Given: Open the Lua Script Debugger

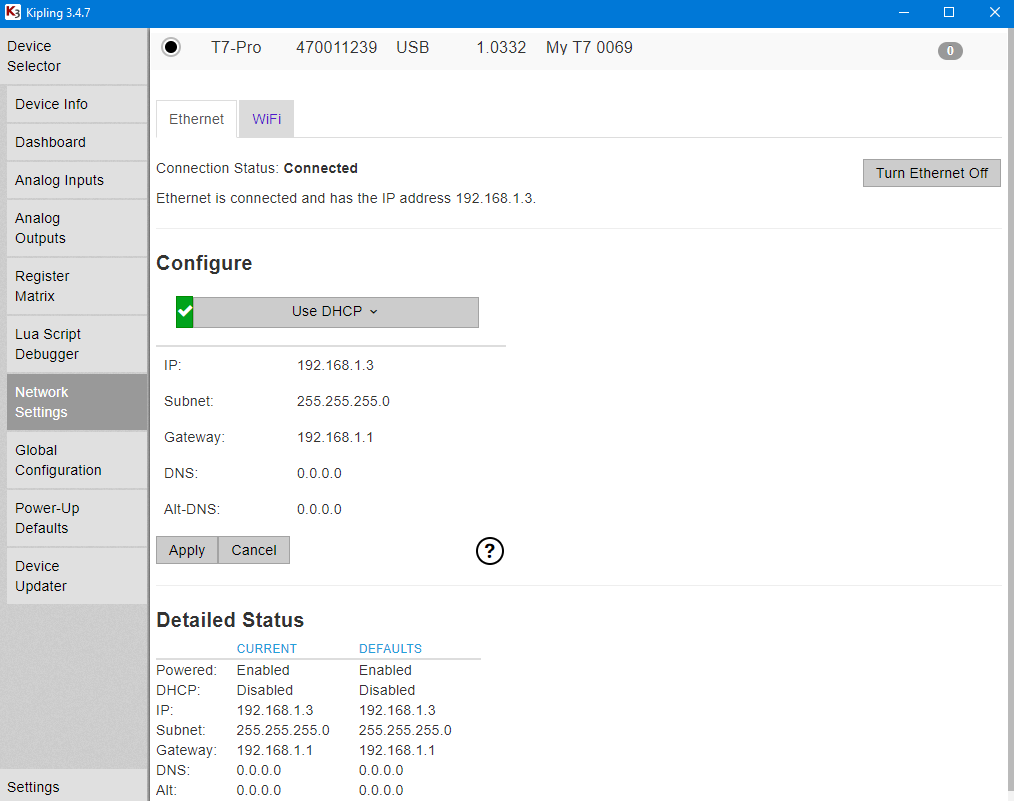Looking at the screenshot, I should [x=49, y=344].
